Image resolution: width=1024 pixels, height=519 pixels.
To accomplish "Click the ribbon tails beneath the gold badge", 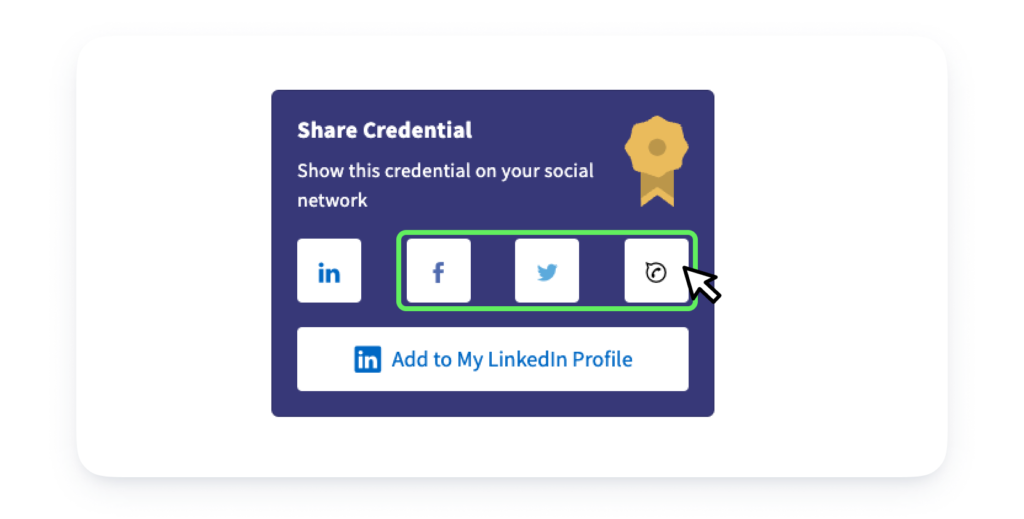I will 657,190.
